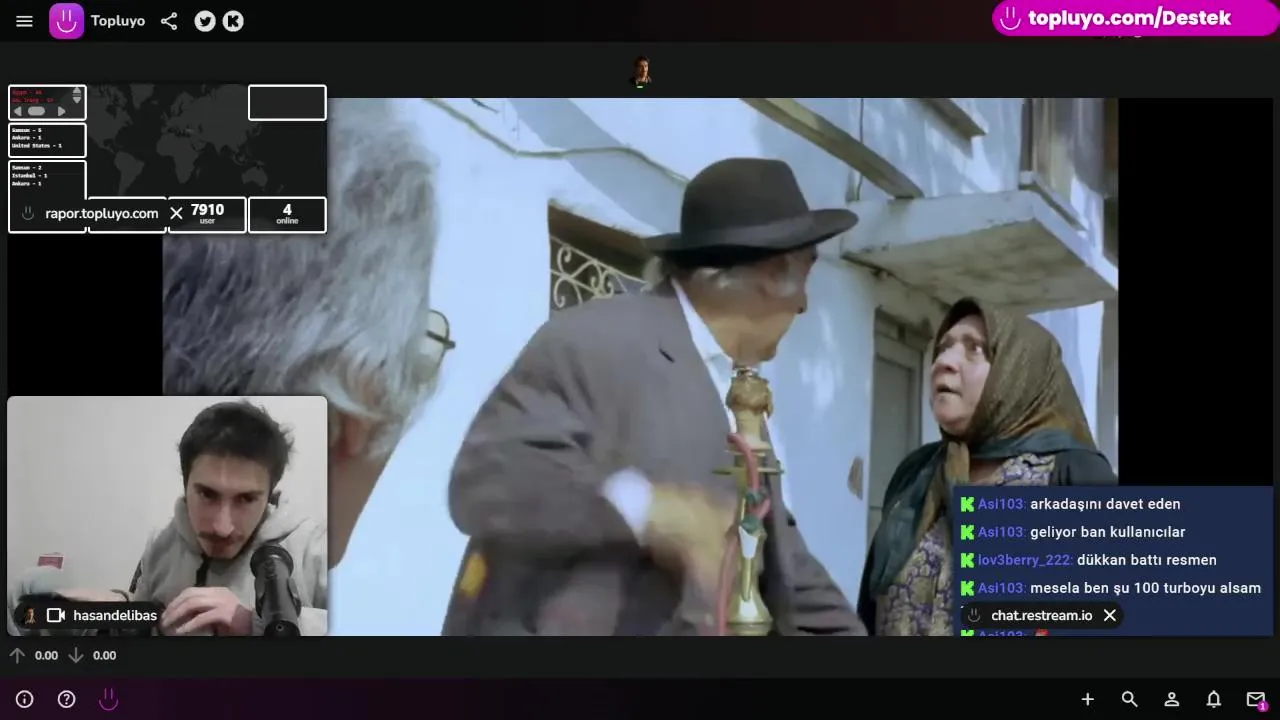1280x720 pixels.
Task: Open the share icon in header
Action: (169, 21)
